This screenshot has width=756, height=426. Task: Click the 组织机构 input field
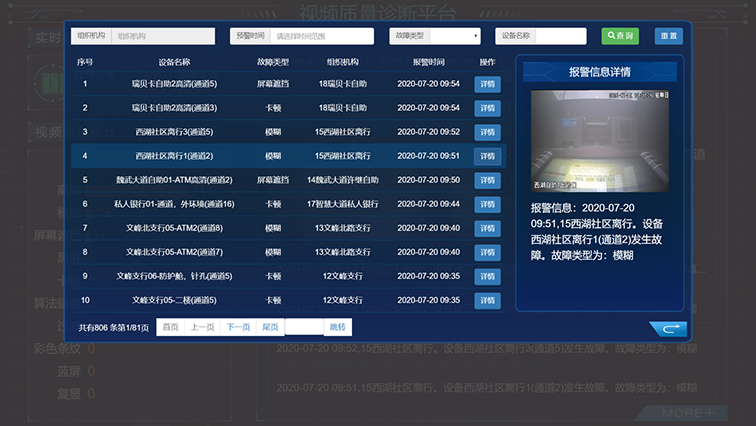pos(162,36)
